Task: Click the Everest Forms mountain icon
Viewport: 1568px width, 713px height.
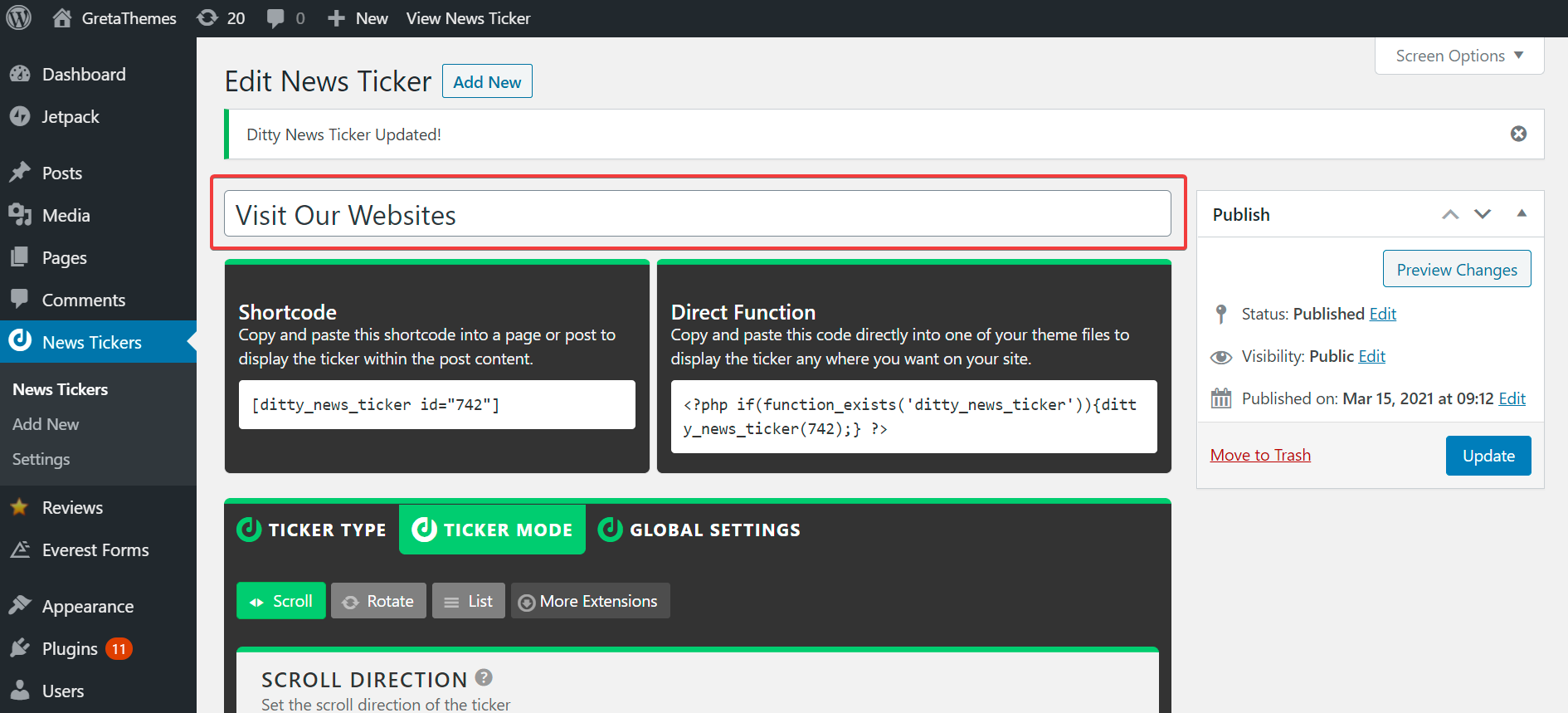Action: click(20, 549)
